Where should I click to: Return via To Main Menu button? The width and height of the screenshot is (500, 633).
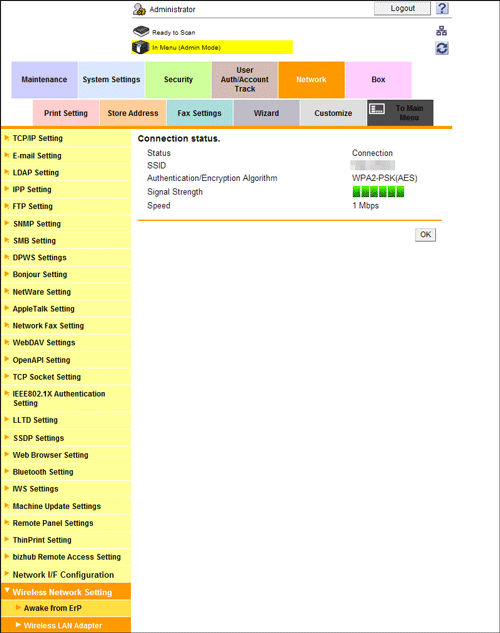(x=400, y=113)
